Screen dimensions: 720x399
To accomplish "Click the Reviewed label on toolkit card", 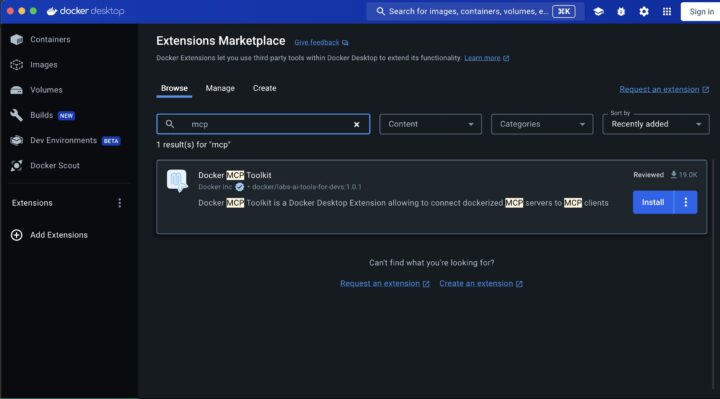I will coord(648,175).
